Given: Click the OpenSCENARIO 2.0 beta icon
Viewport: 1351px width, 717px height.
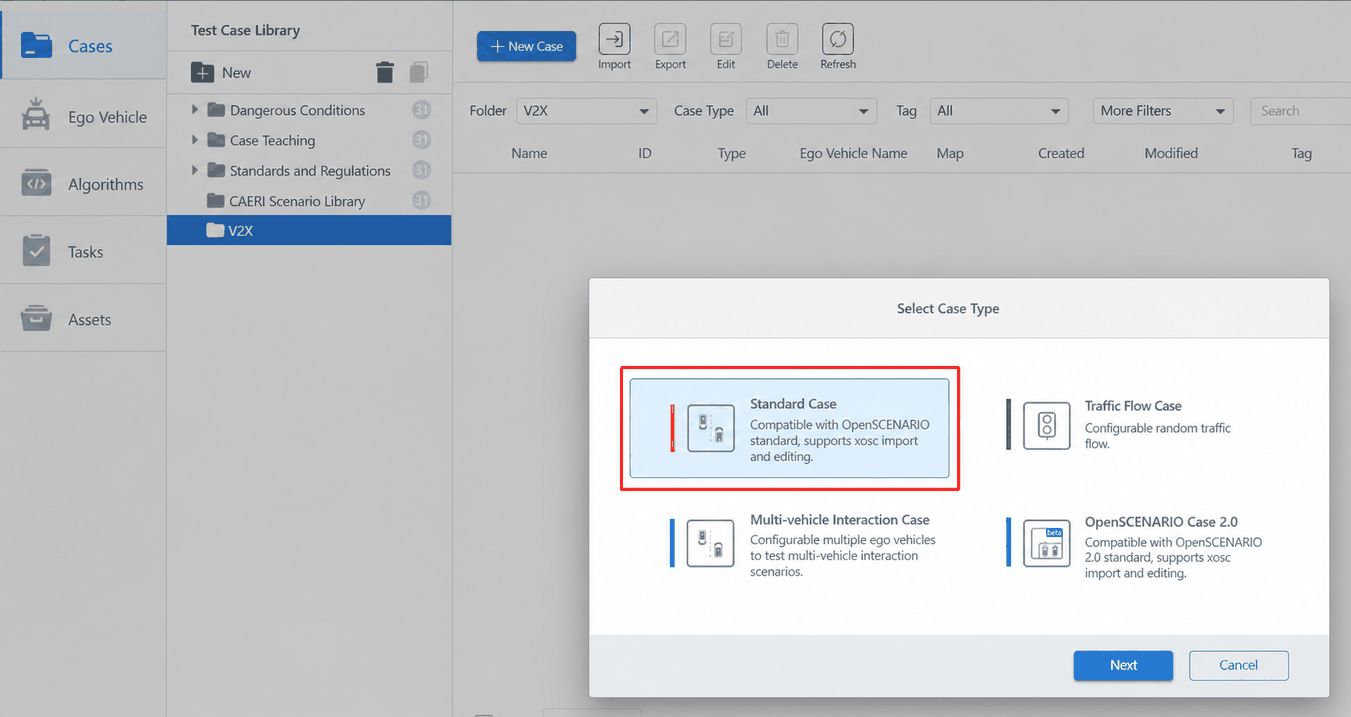Looking at the screenshot, I should [1047, 543].
